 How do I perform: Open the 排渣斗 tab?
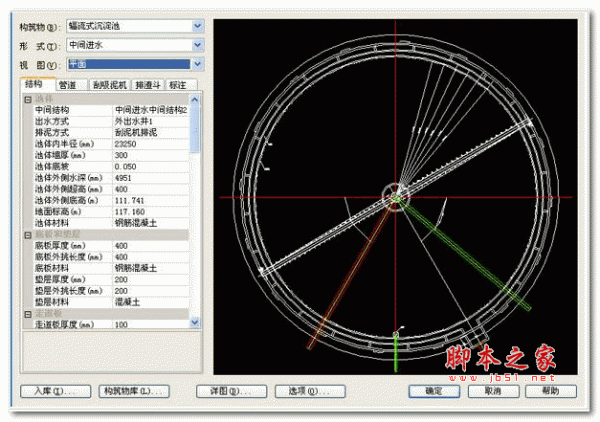(x=146, y=85)
